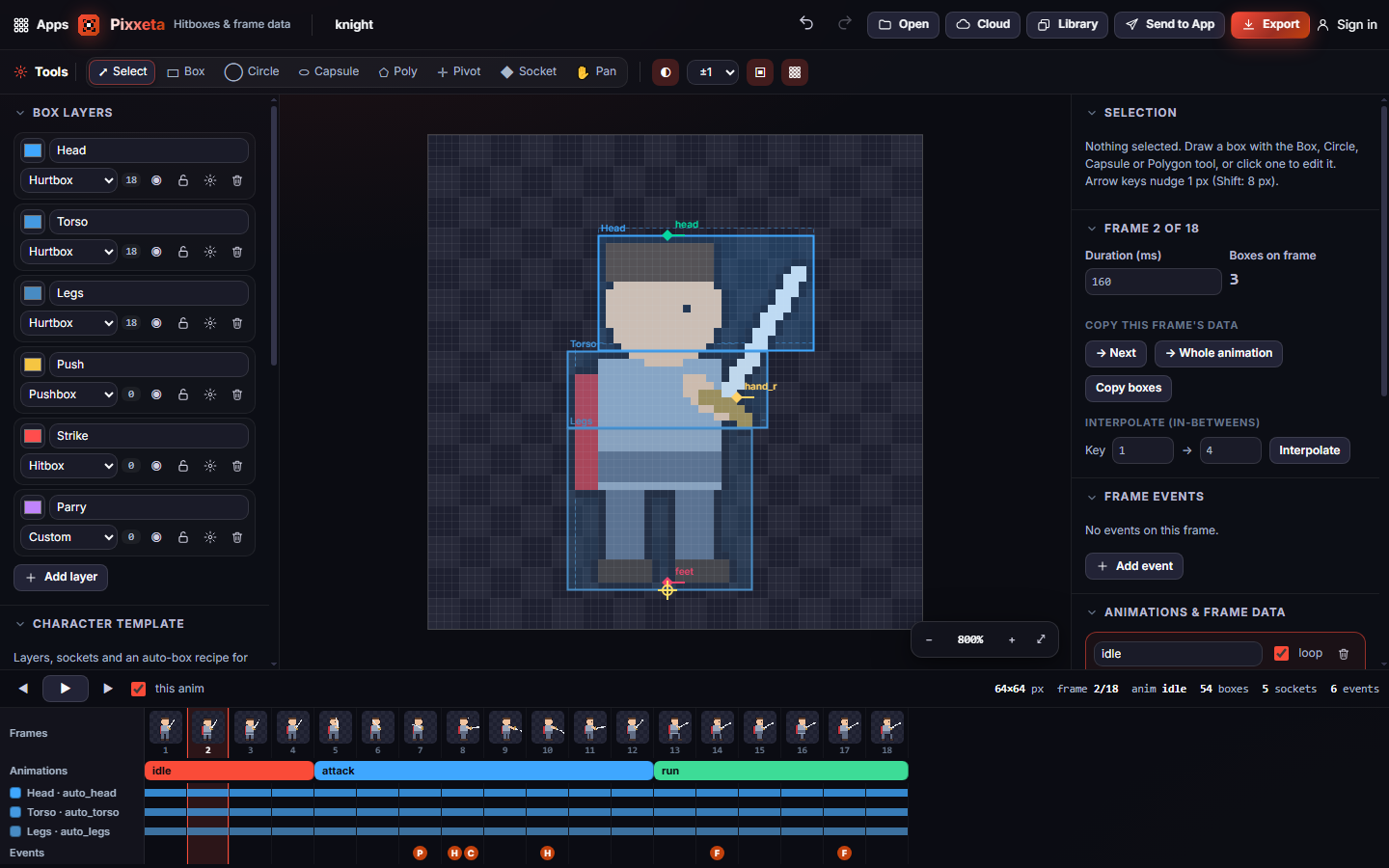This screenshot has width=1389, height=868.
Task: Click the undo arrow icon
Action: 806,24
